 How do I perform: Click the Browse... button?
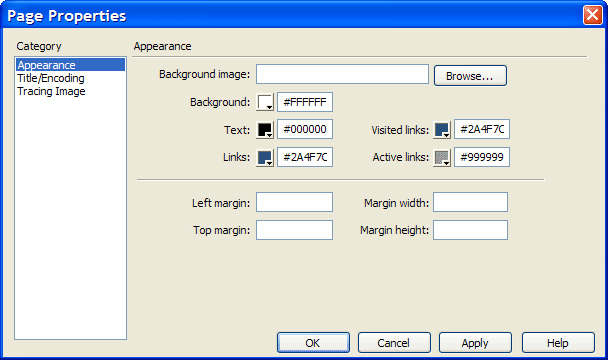tap(470, 76)
